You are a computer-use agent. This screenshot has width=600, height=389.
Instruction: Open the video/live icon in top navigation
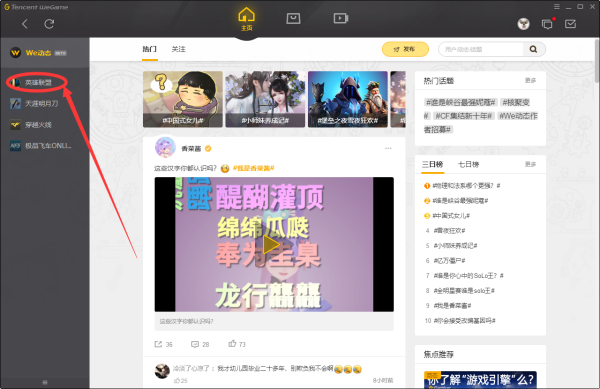pos(341,18)
